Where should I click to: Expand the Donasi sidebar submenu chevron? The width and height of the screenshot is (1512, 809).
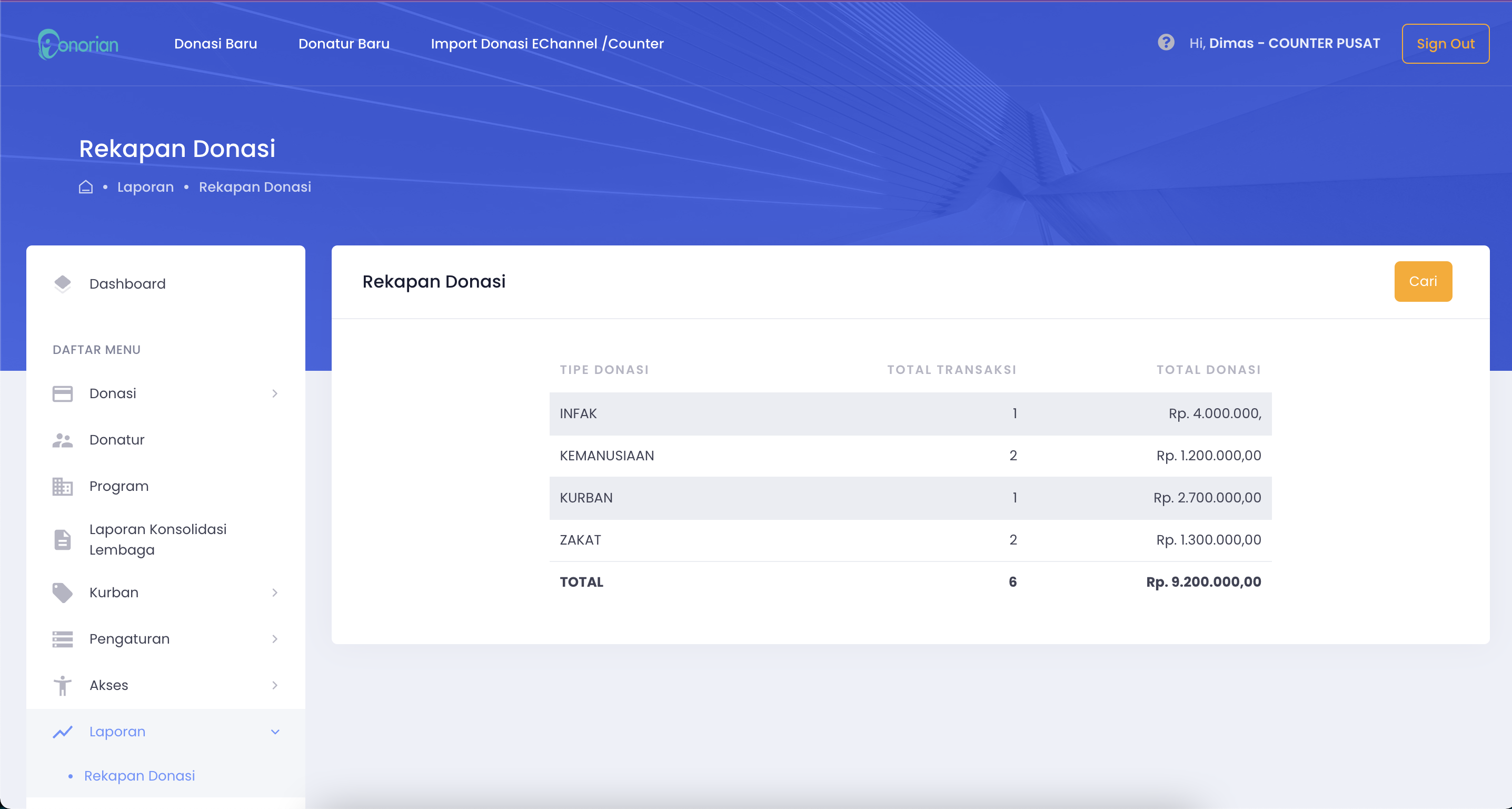click(x=275, y=393)
